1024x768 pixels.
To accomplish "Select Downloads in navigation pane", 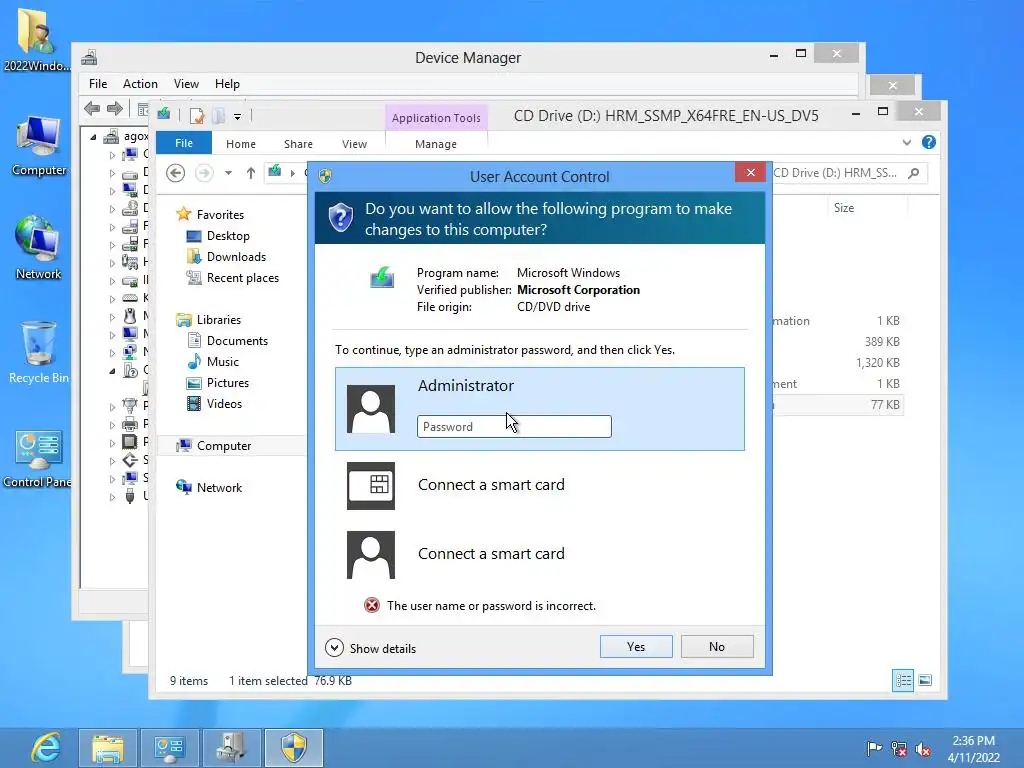I will 236,257.
